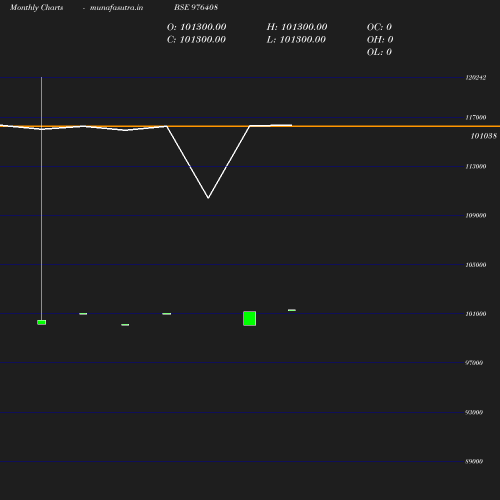Click the 93090 price axis label
This screenshot has height=500, width=500.
pyautogui.click(x=474, y=412)
